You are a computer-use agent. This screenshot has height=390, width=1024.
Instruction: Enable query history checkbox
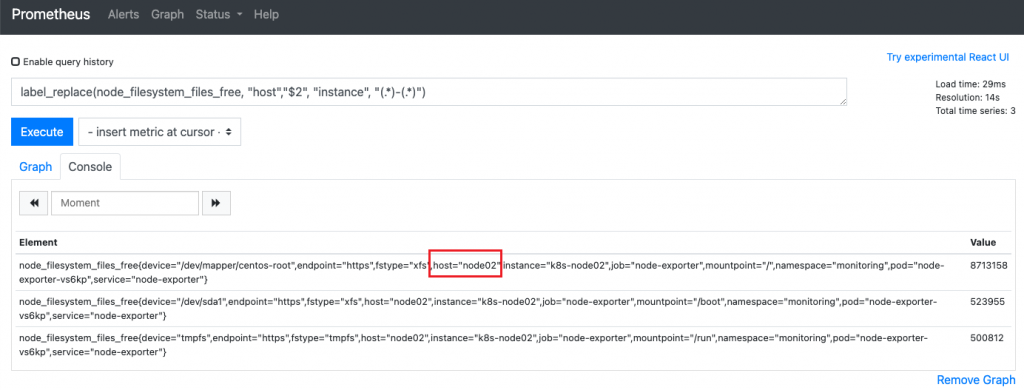click(x=16, y=62)
